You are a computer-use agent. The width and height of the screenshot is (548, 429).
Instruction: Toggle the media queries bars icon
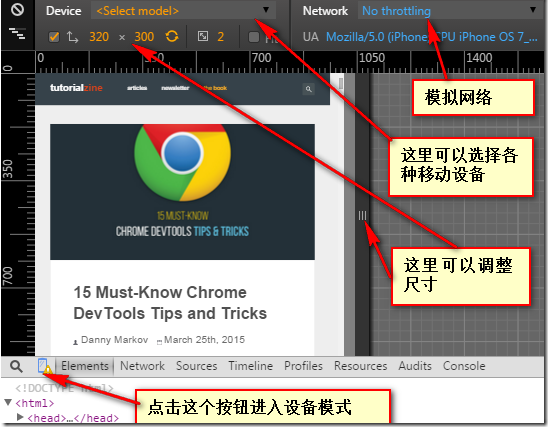pyautogui.click(x=17, y=34)
